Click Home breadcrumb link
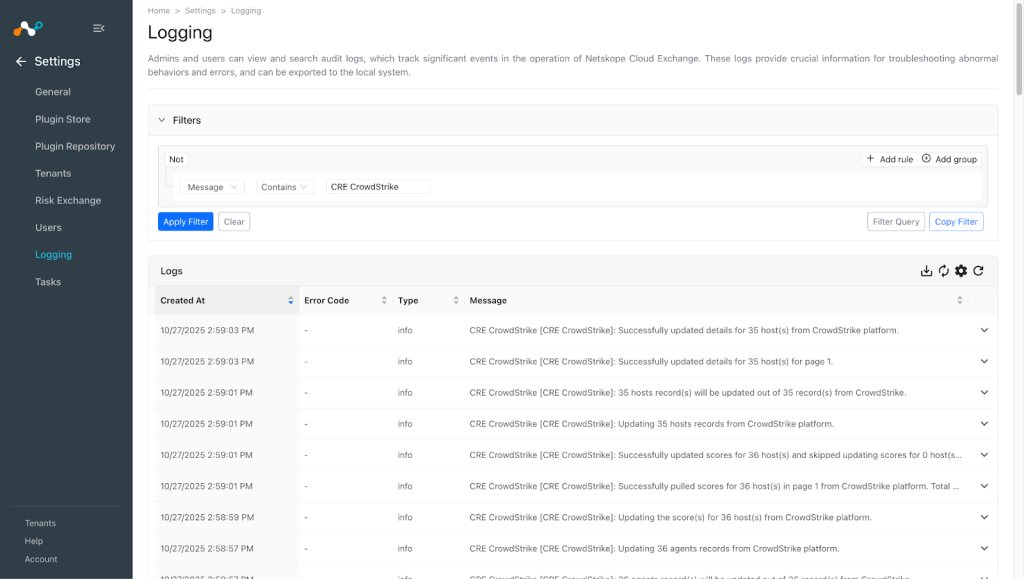The height and width of the screenshot is (579, 1024). click(159, 10)
